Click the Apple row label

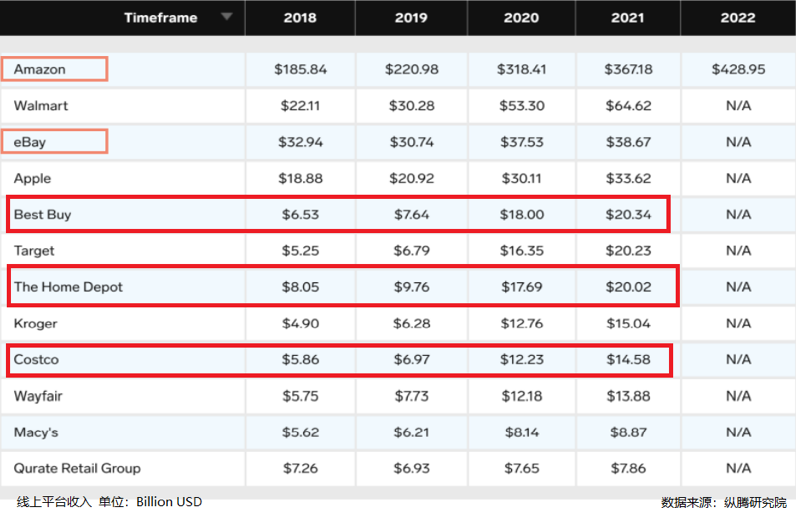(32, 178)
